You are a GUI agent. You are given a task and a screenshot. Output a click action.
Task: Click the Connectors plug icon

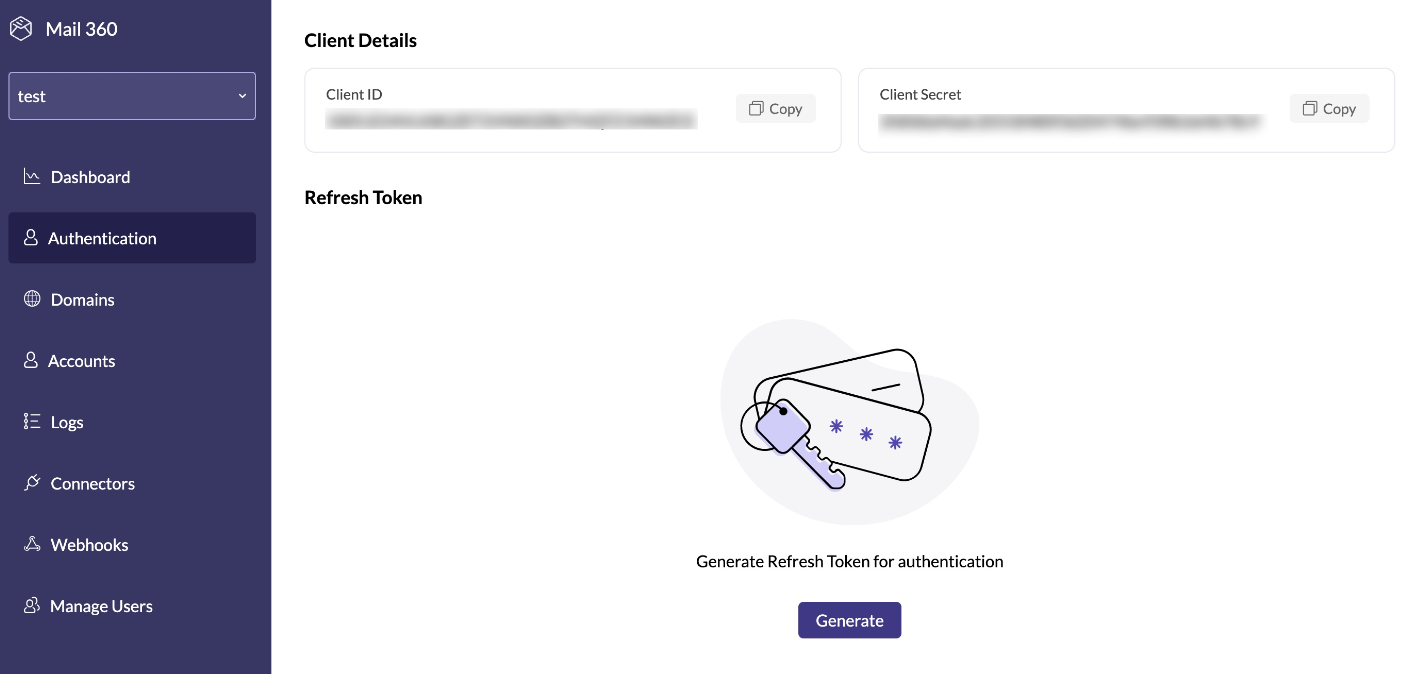click(x=32, y=483)
